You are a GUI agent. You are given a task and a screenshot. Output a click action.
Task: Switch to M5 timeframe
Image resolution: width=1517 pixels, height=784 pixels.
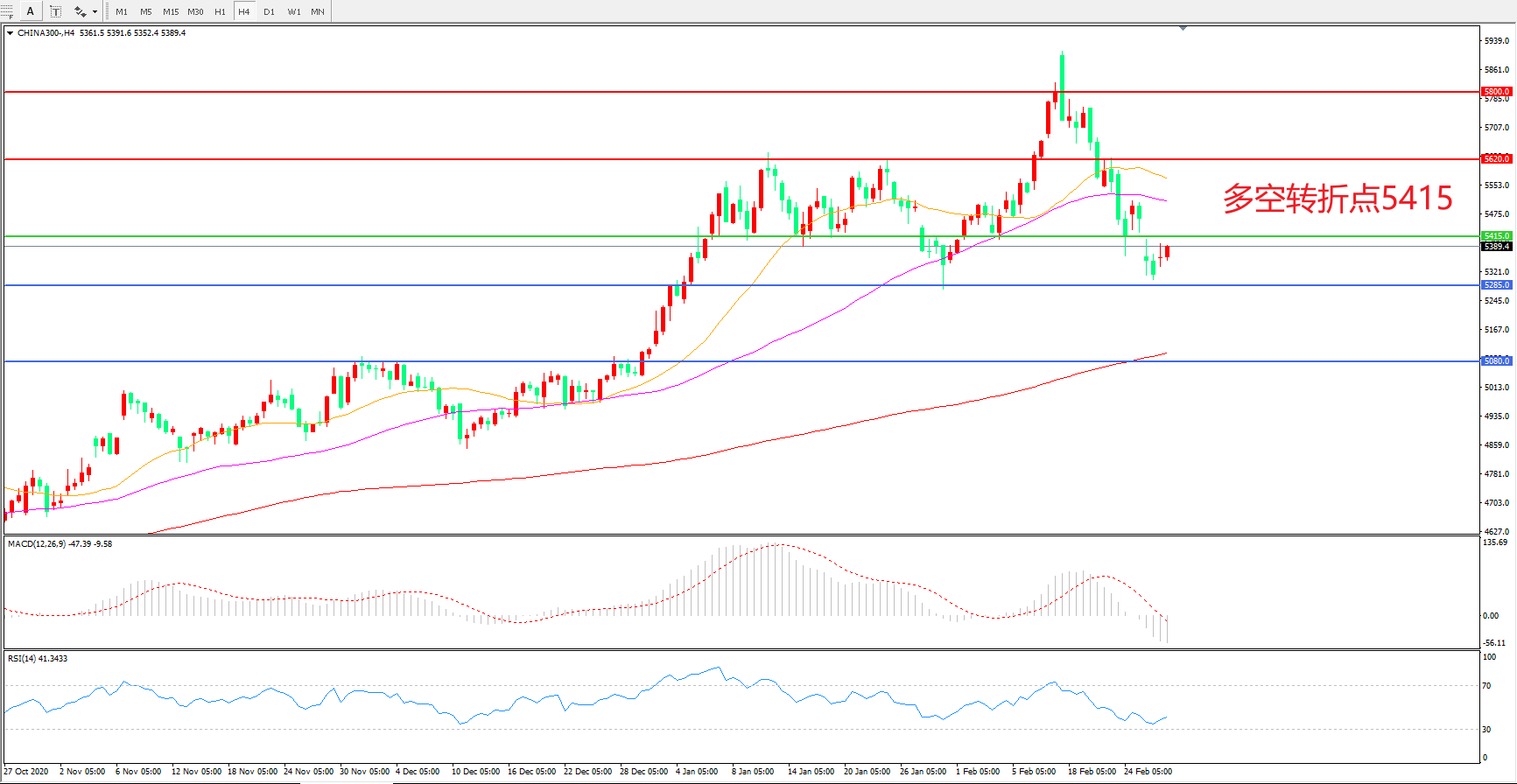(x=145, y=11)
